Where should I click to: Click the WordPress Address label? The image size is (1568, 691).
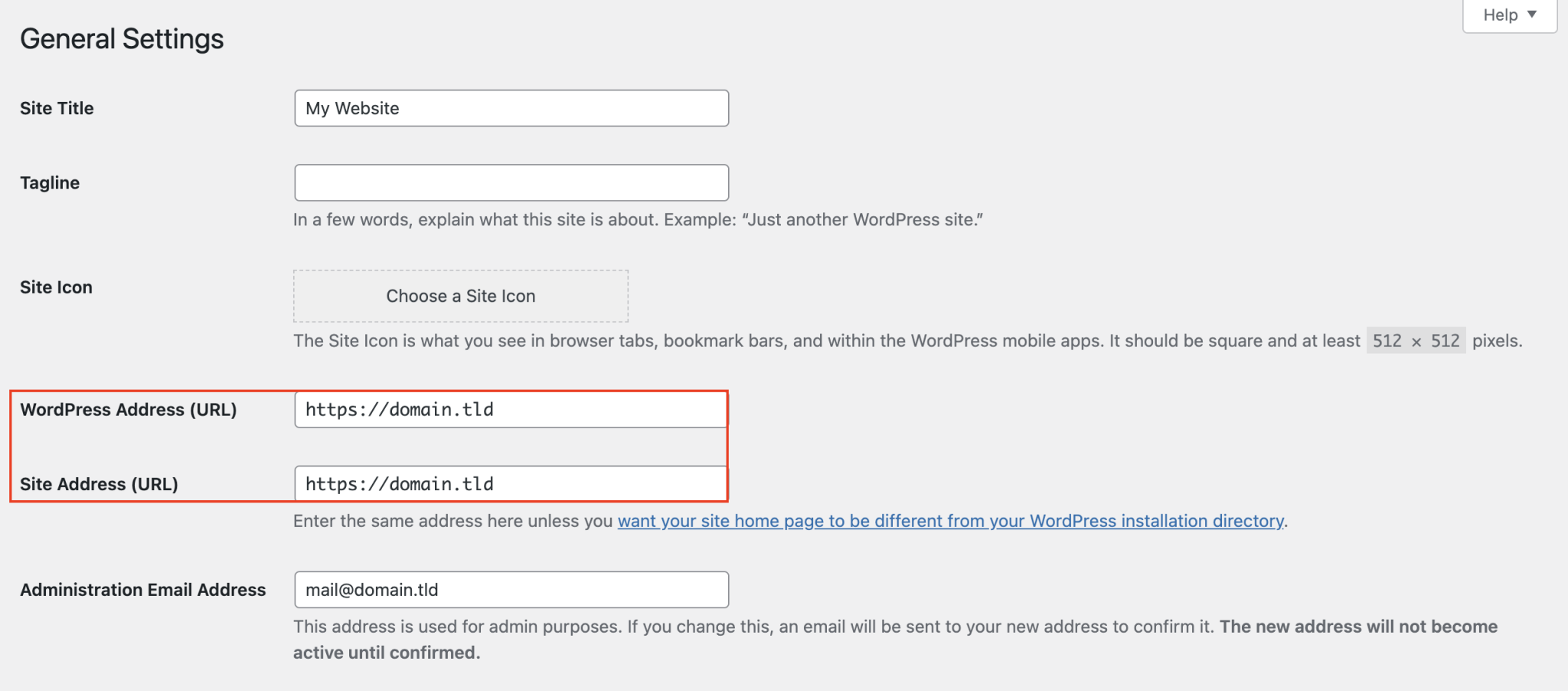129,409
